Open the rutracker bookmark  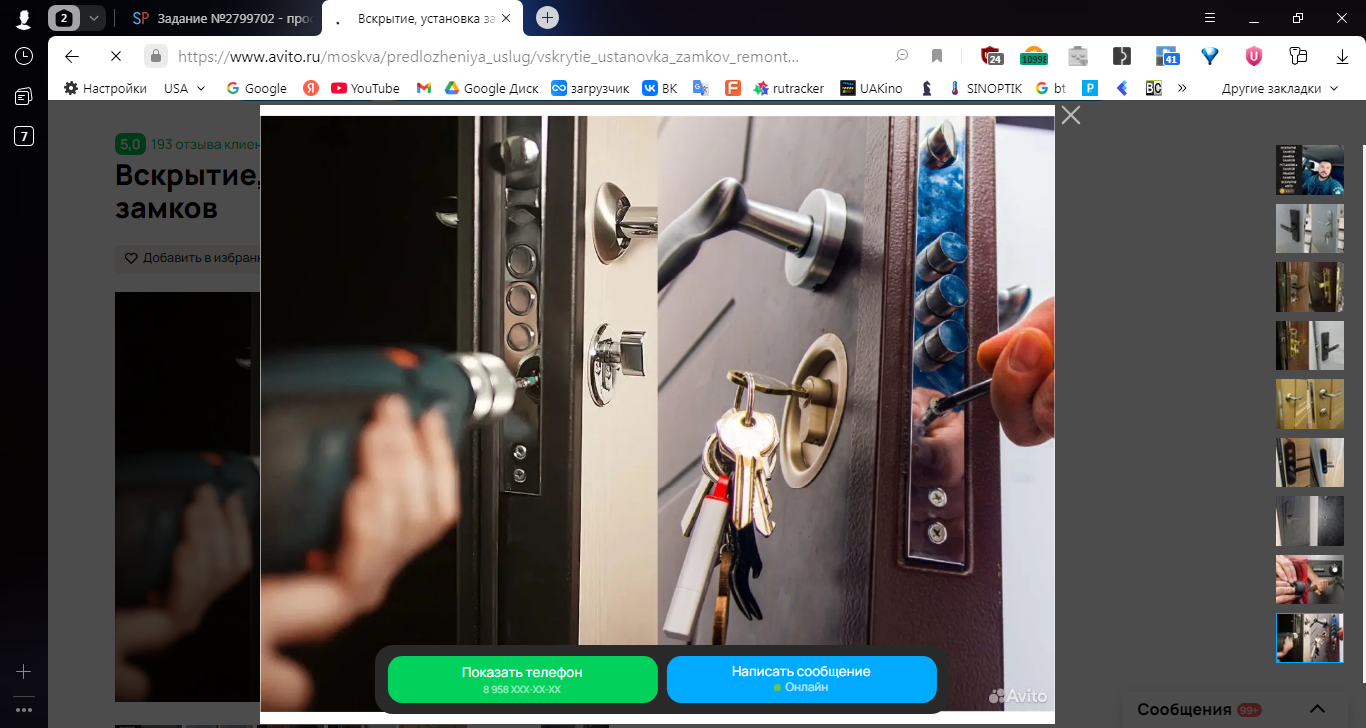(x=789, y=88)
